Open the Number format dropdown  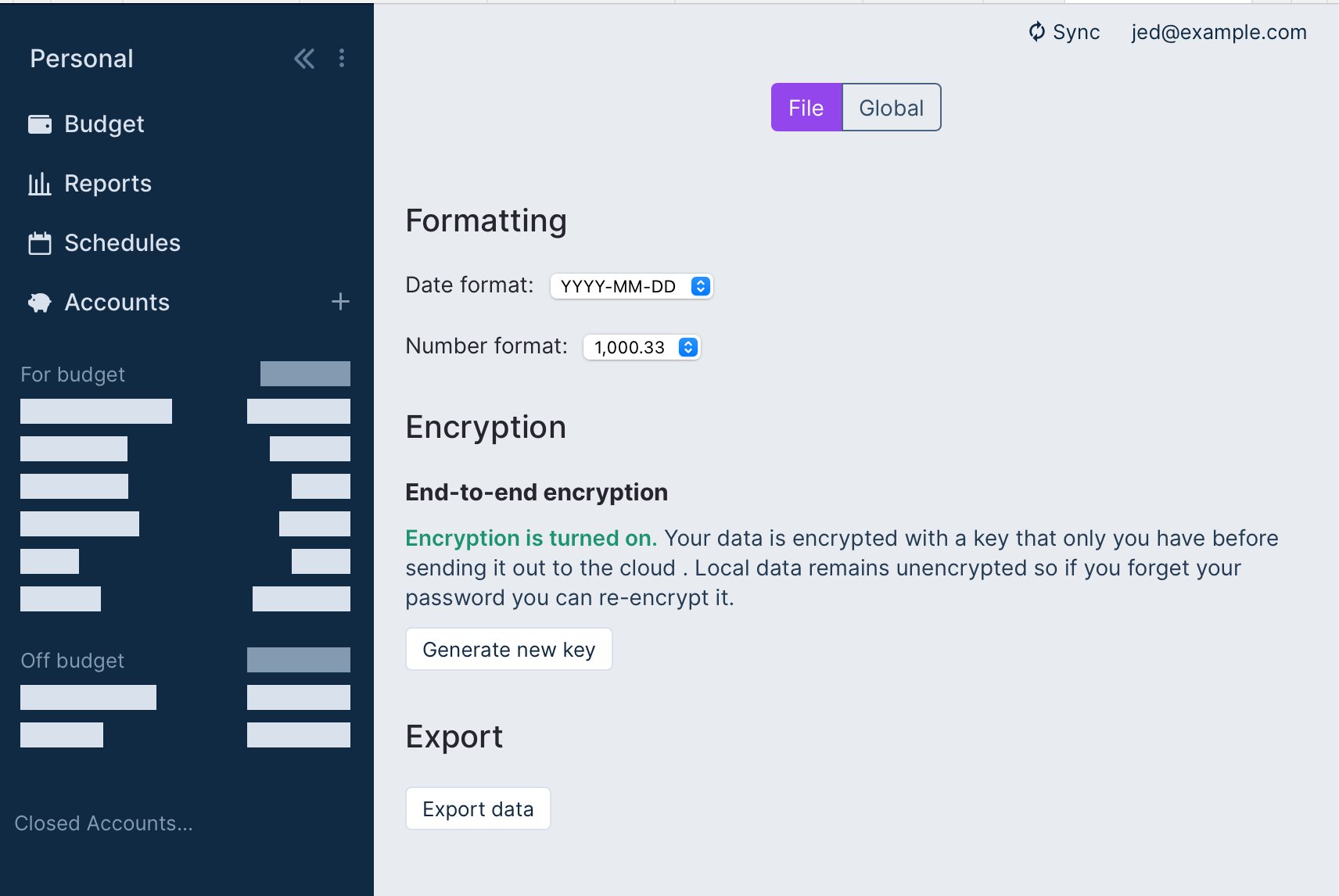(x=642, y=347)
